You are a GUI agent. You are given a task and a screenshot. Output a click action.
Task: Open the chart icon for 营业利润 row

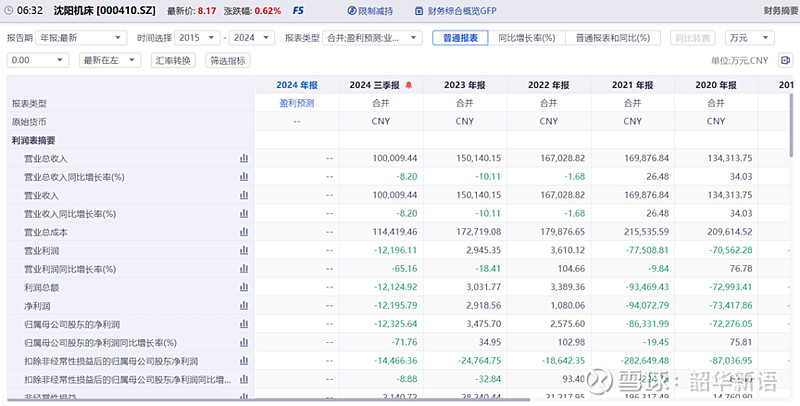[x=244, y=250]
